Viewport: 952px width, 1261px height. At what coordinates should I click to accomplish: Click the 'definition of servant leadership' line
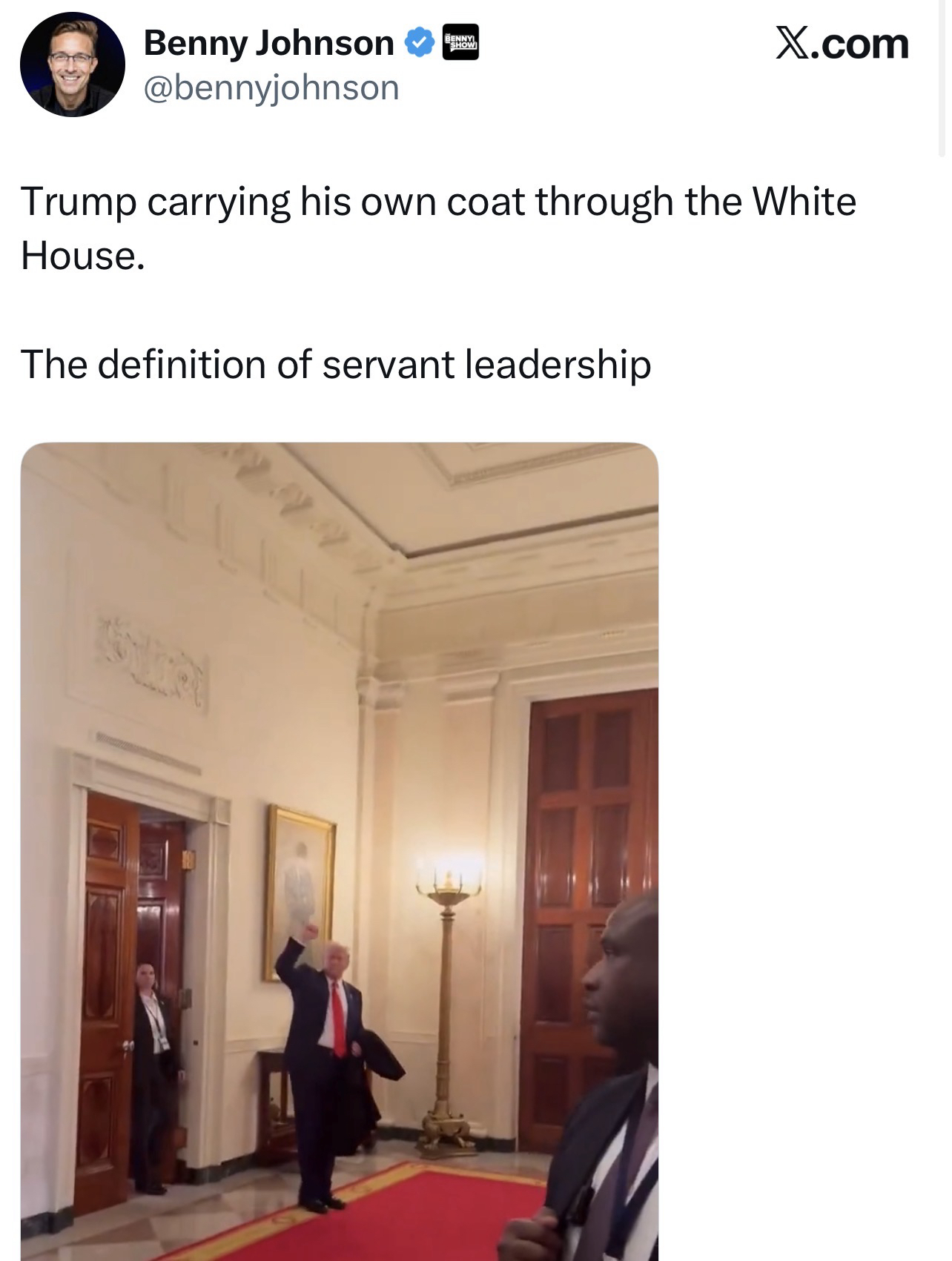tap(336, 365)
